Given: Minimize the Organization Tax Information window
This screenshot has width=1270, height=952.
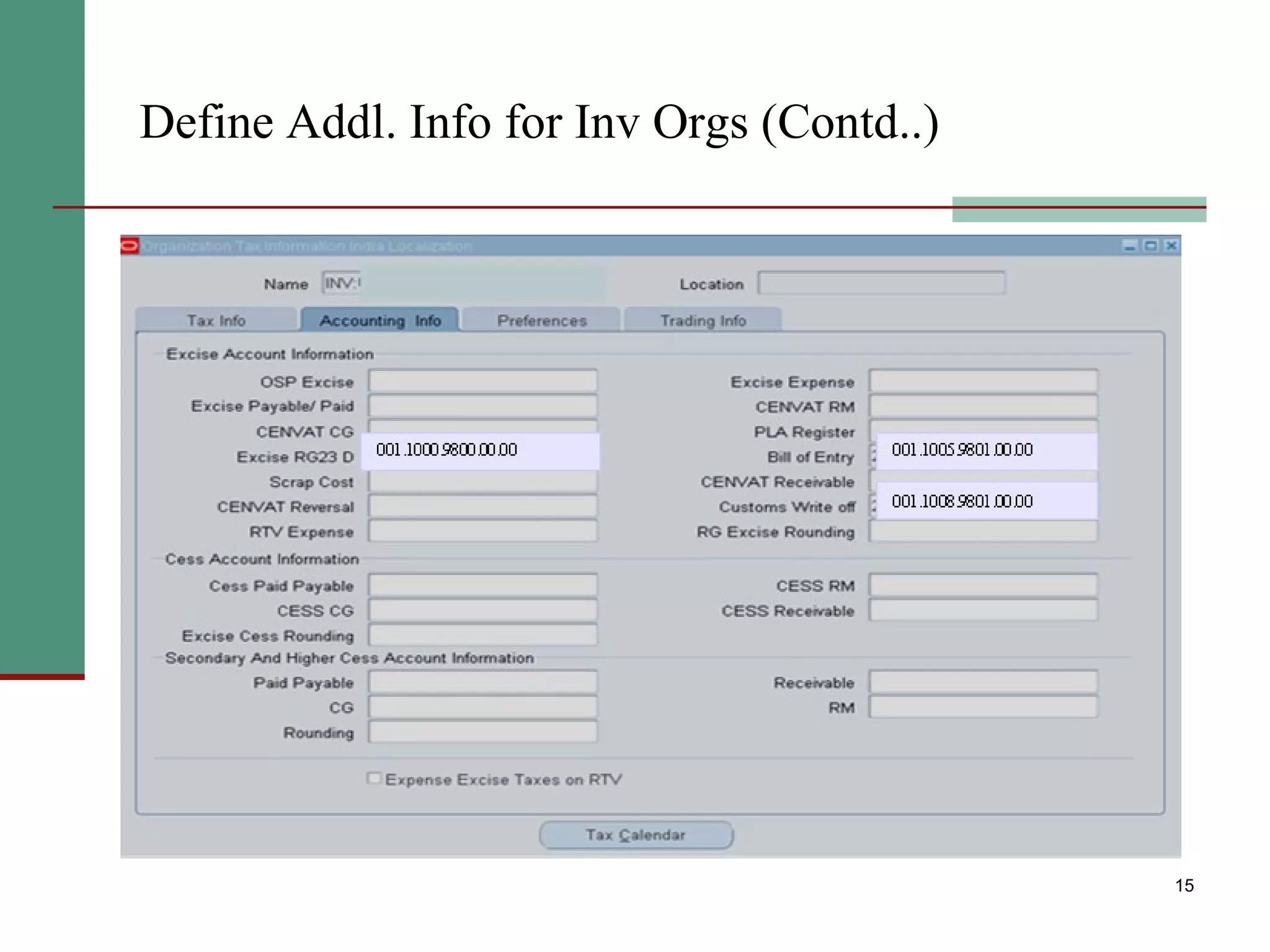Looking at the screenshot, I should (1130, 246).
